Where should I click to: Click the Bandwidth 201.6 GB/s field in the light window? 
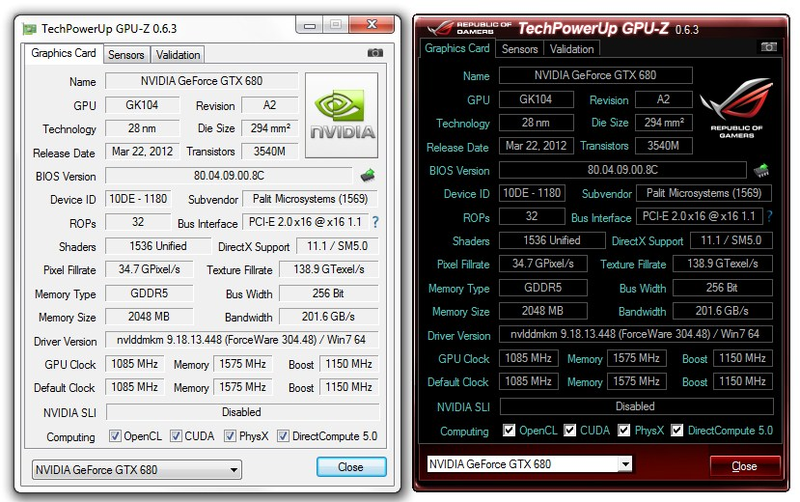click(329, 317)
